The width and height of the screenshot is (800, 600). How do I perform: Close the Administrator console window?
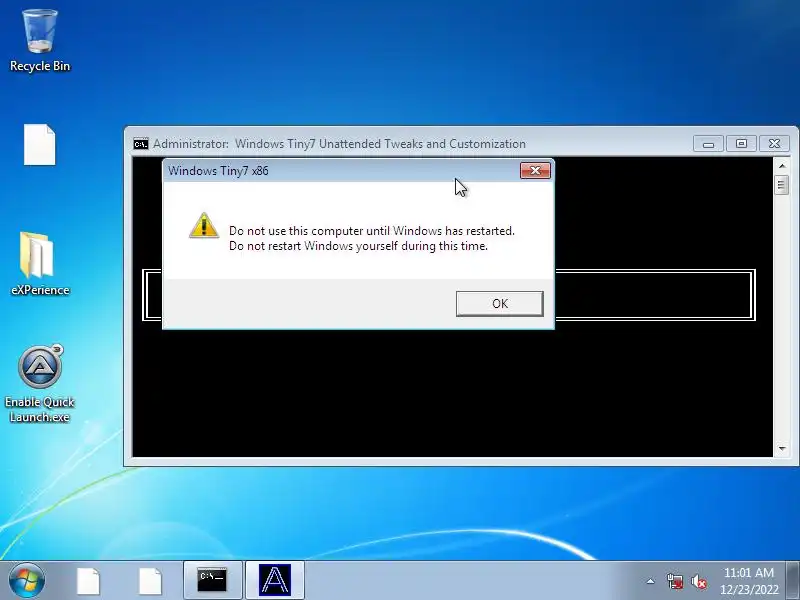tap(774, 144)
